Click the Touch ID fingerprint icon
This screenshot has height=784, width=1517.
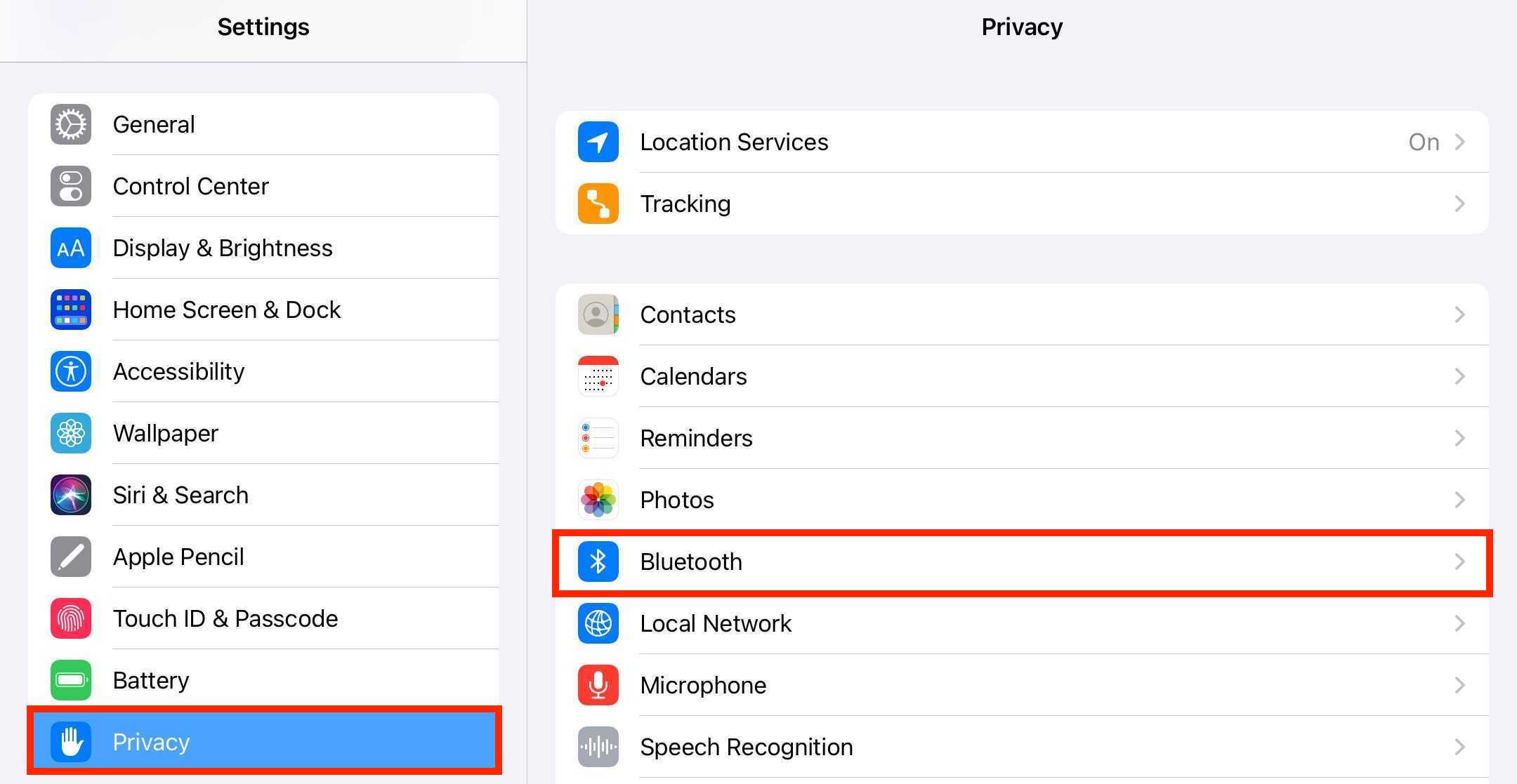(70, 618)
